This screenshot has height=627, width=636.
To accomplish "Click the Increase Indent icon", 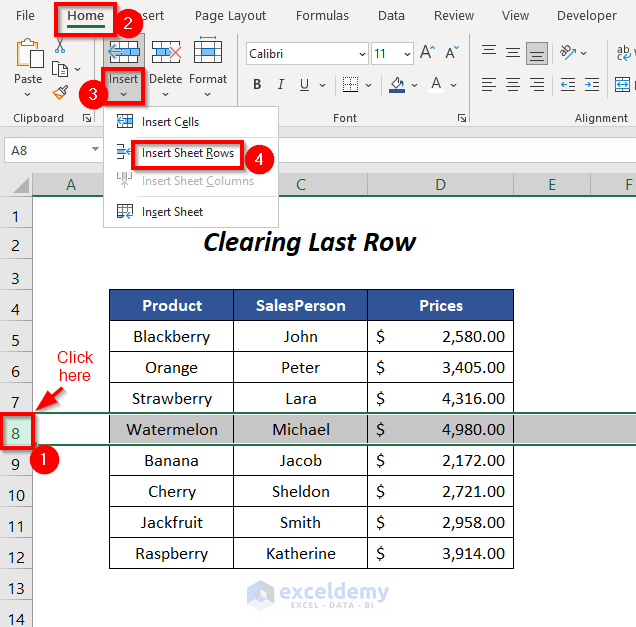I will pos(592,85).
